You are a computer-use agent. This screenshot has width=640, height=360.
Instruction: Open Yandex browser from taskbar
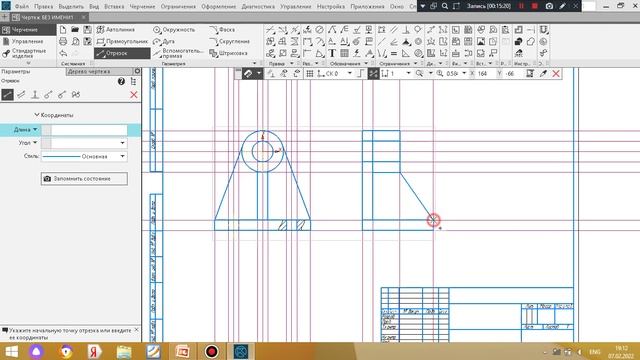pos(94,351)
